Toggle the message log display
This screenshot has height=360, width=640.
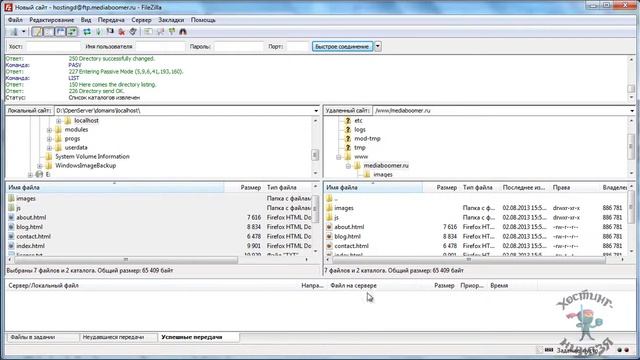point(37,31)
